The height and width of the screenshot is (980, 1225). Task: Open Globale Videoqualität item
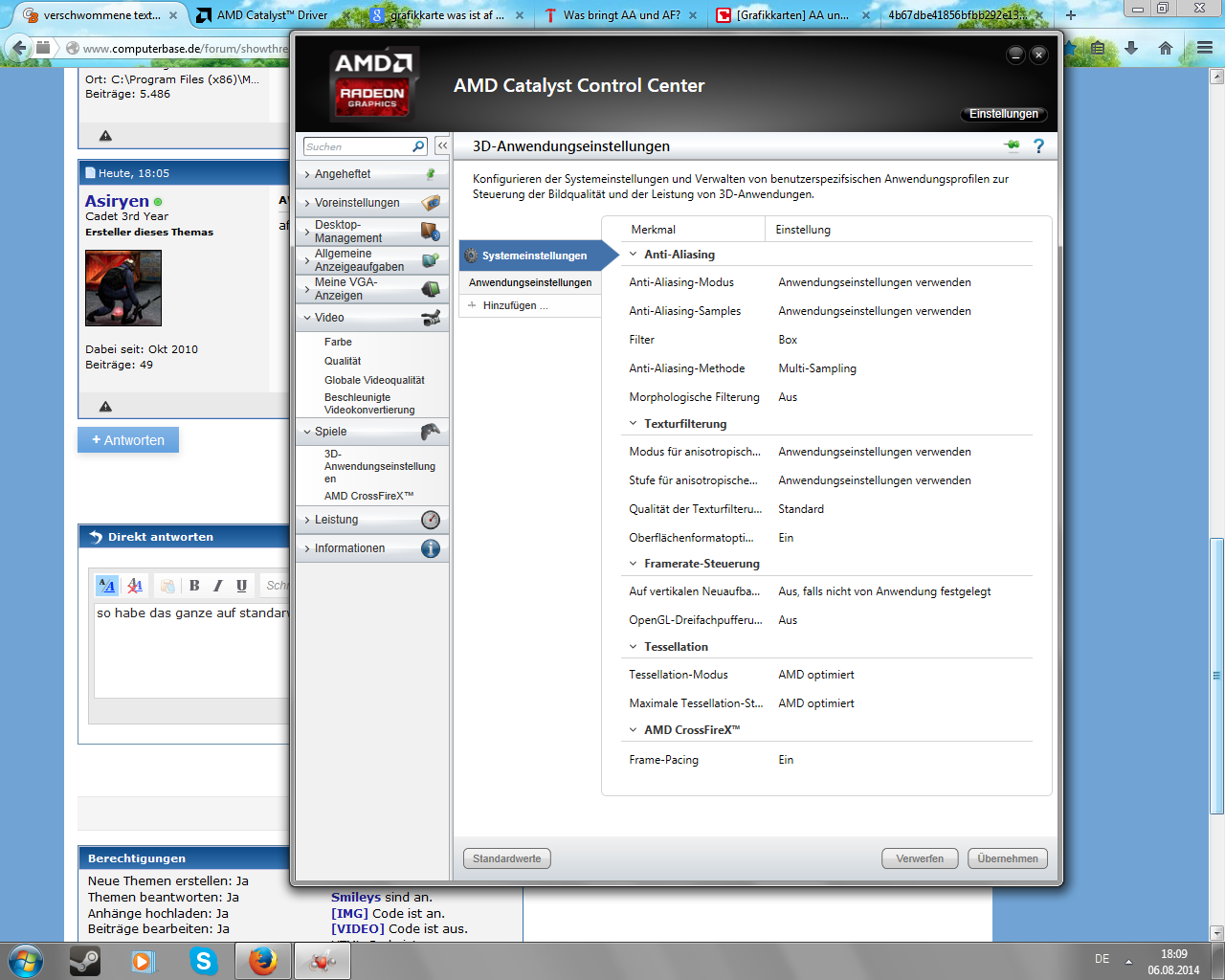(x=374, y=380)
